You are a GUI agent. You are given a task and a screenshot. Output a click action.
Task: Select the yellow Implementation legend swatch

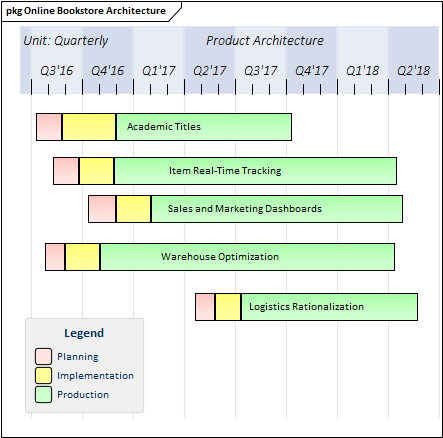point(43,375)
